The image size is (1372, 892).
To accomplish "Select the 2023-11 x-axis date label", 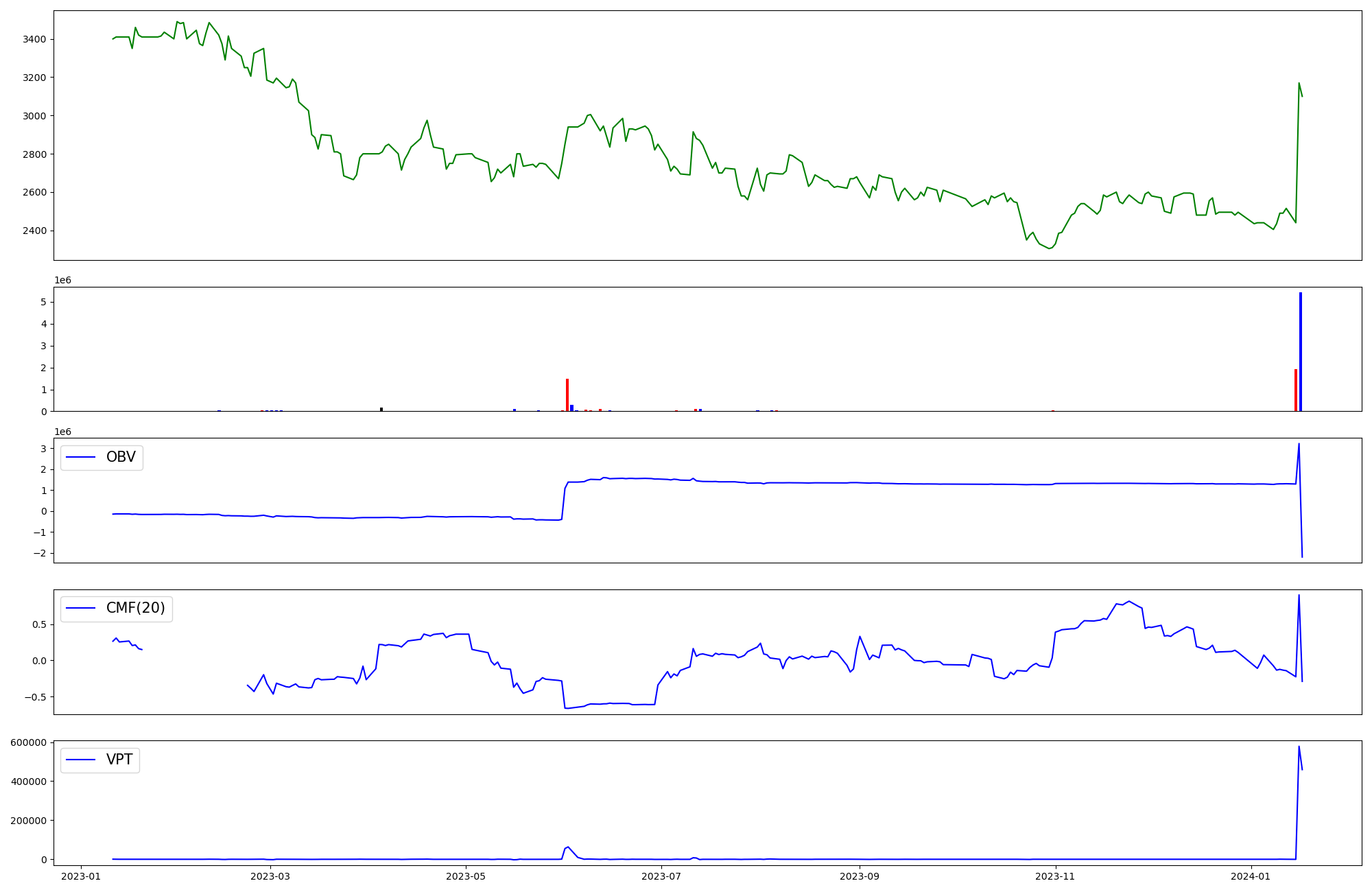I will [1055, 876].
